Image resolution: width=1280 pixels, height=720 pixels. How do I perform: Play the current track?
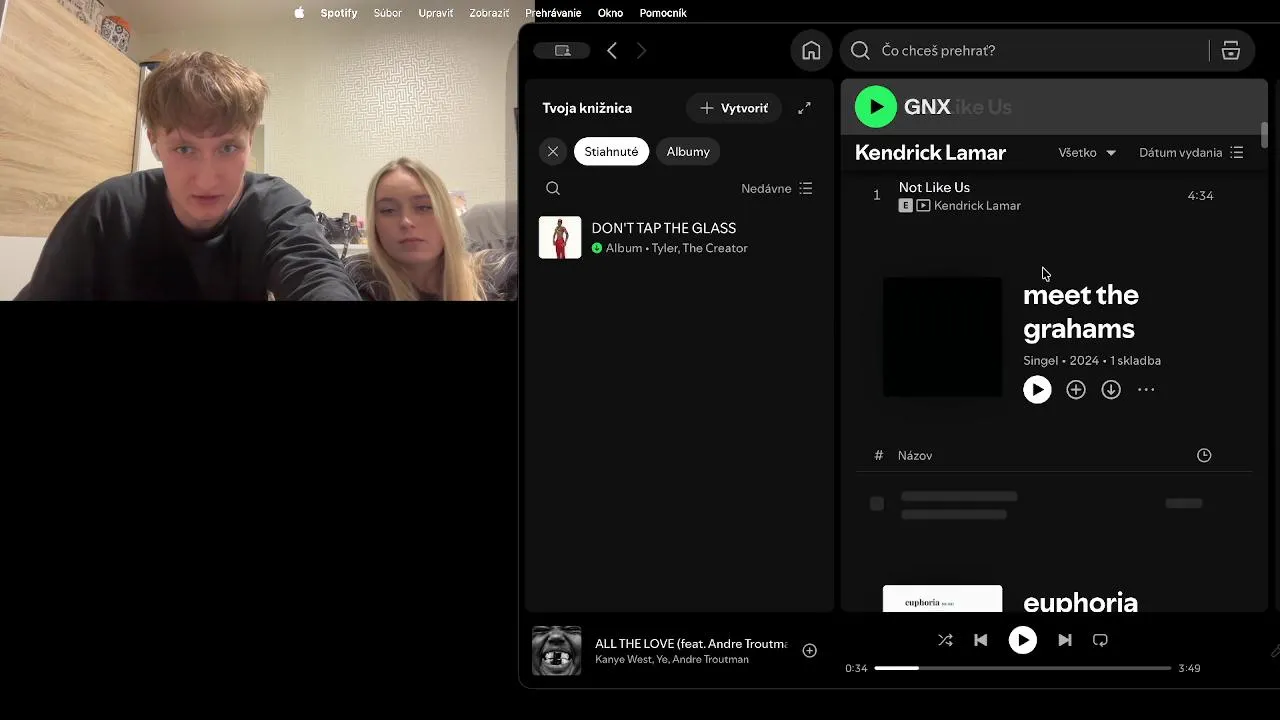(1022, 640)
